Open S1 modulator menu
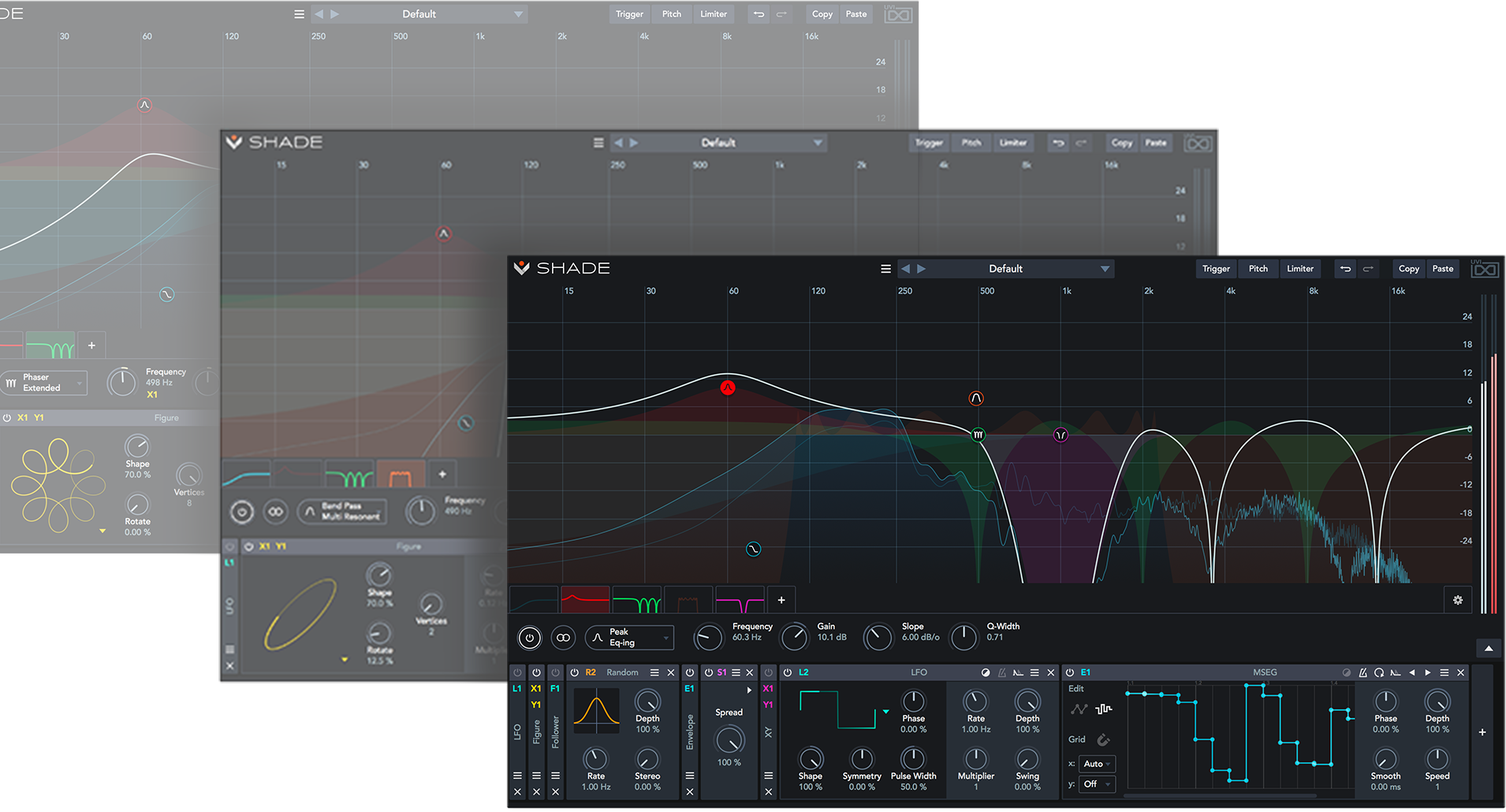Image resolution: width=1506 pixels, height=812 pixels. coord(736,672)
